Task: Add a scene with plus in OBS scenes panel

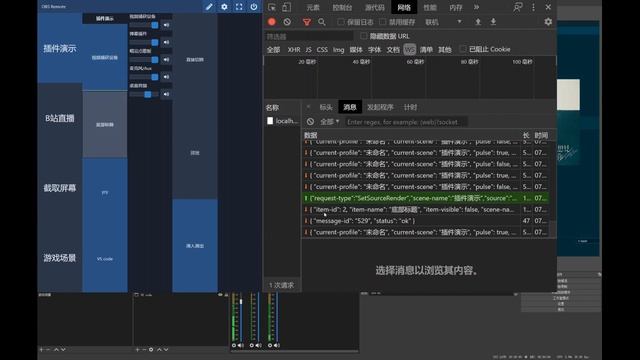Action: click(41, 349)
